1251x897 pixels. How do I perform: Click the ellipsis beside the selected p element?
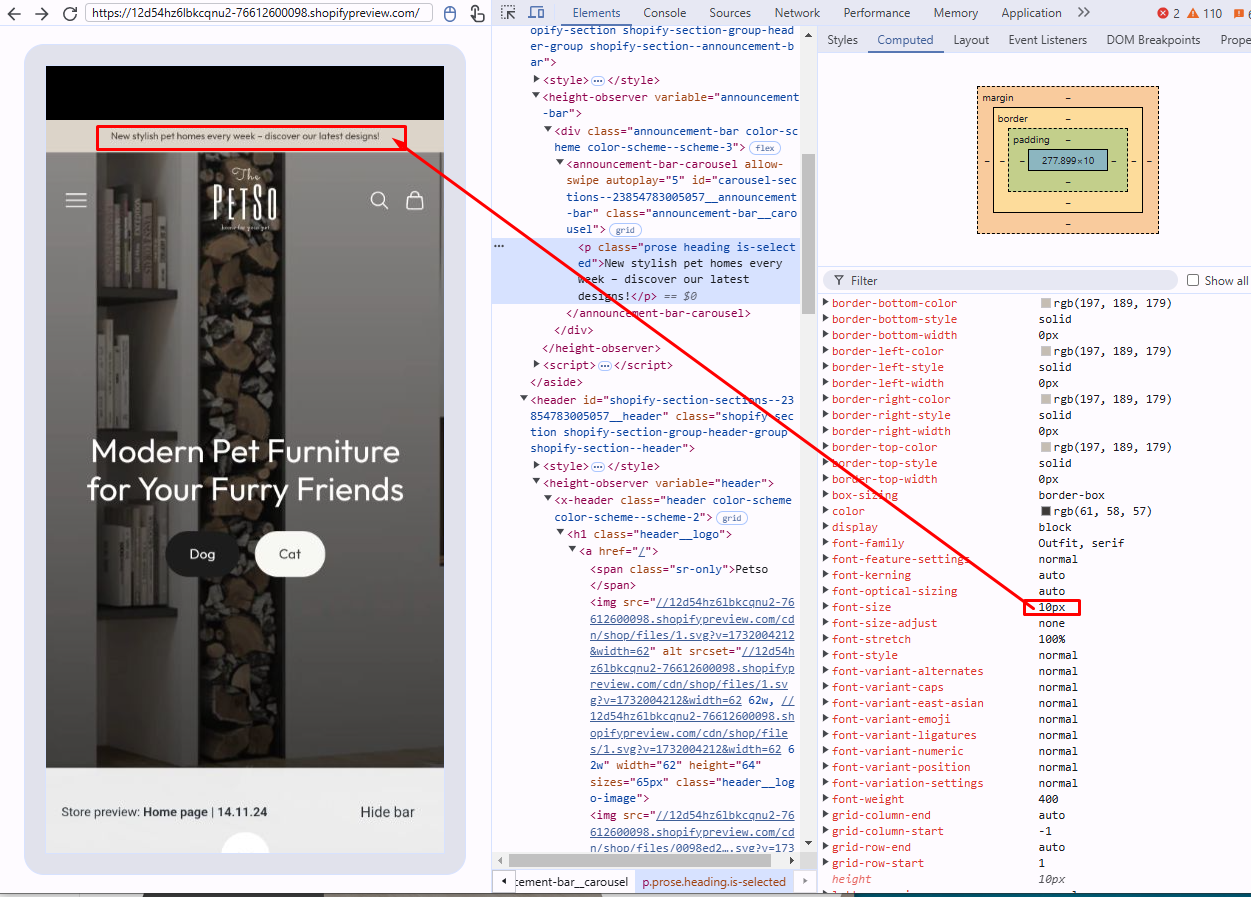tap(499, 246)
